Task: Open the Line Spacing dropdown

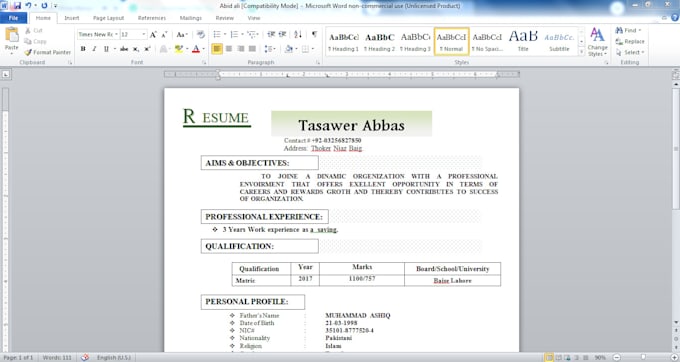Action: coord(270,49)
